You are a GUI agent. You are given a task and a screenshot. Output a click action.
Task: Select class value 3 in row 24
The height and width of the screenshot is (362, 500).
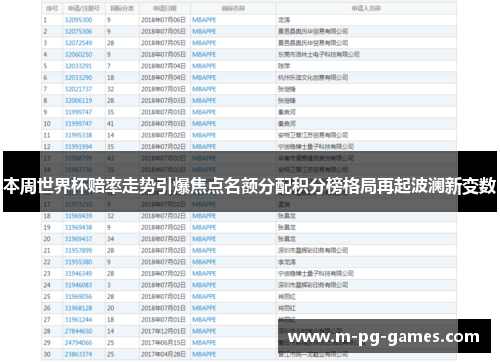coord(109,285)
